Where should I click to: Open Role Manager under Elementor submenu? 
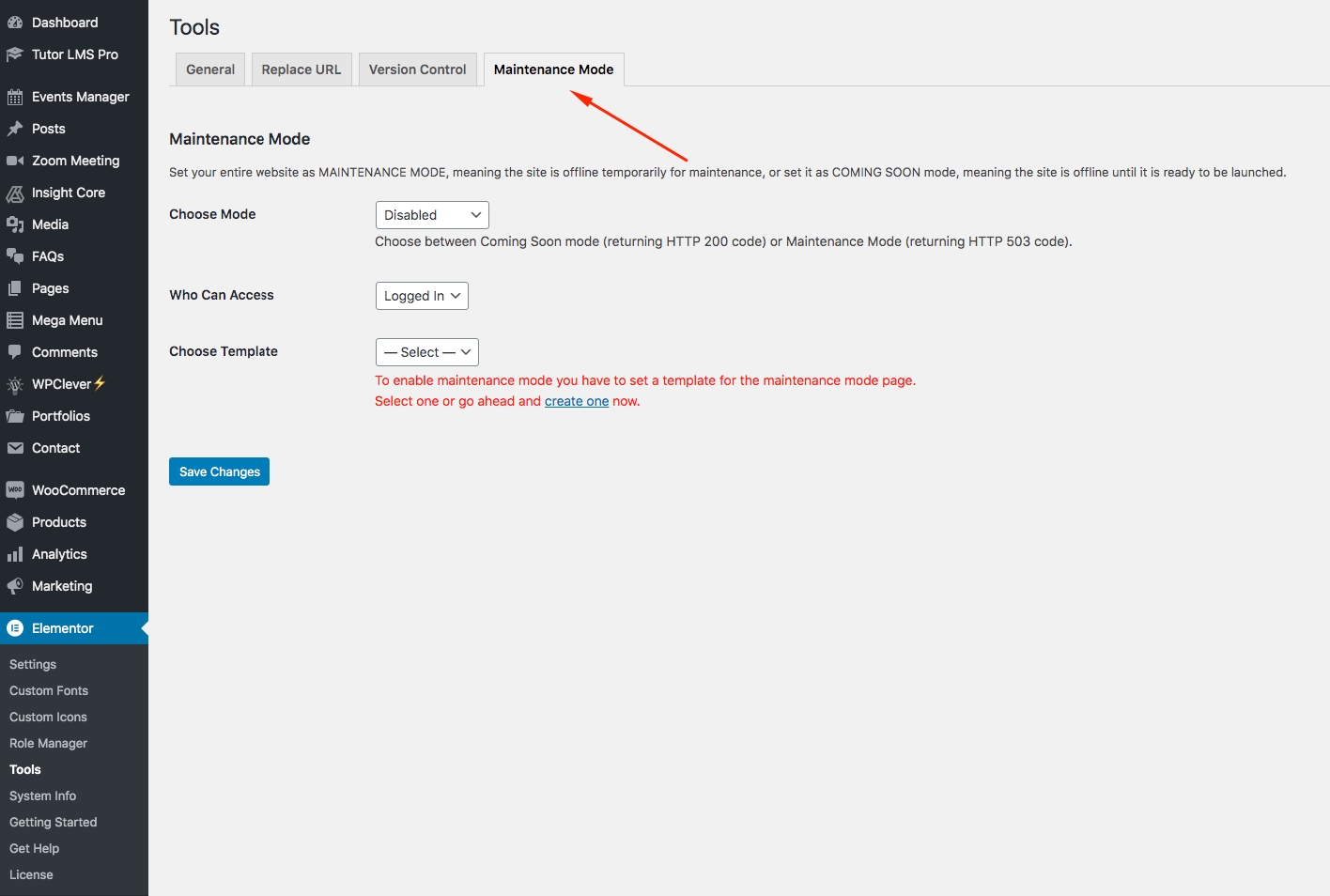48,743
